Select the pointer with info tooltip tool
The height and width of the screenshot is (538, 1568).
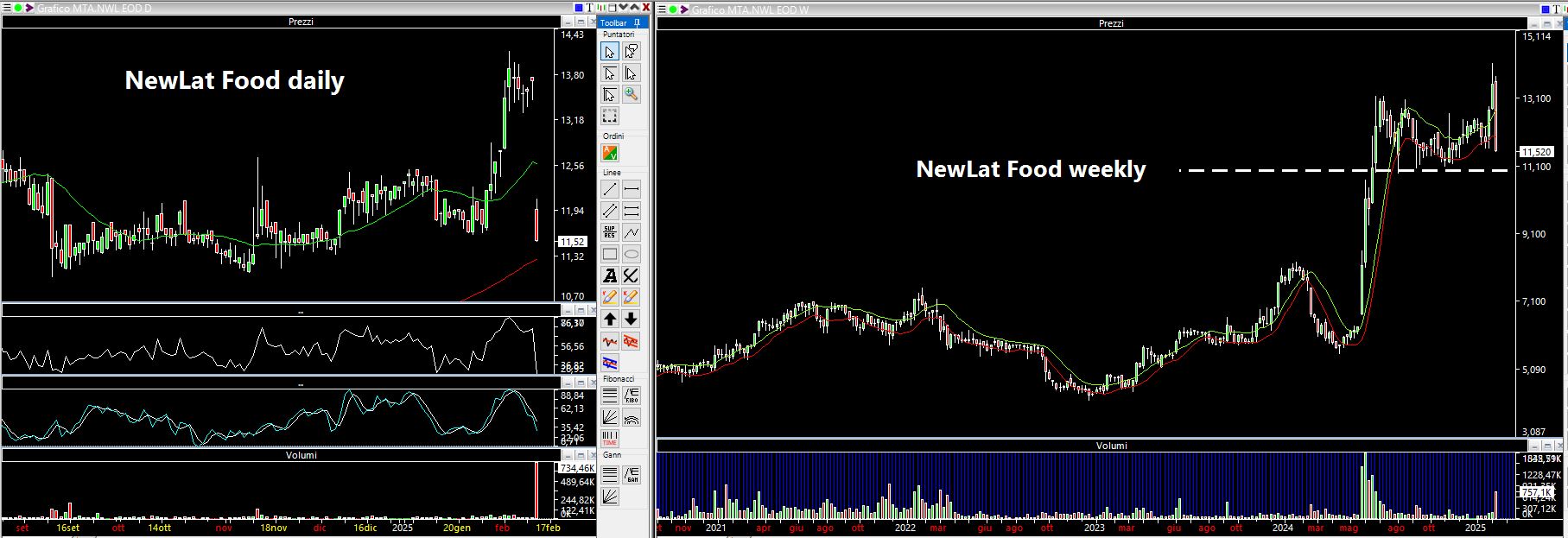click(x=632, y=52)
